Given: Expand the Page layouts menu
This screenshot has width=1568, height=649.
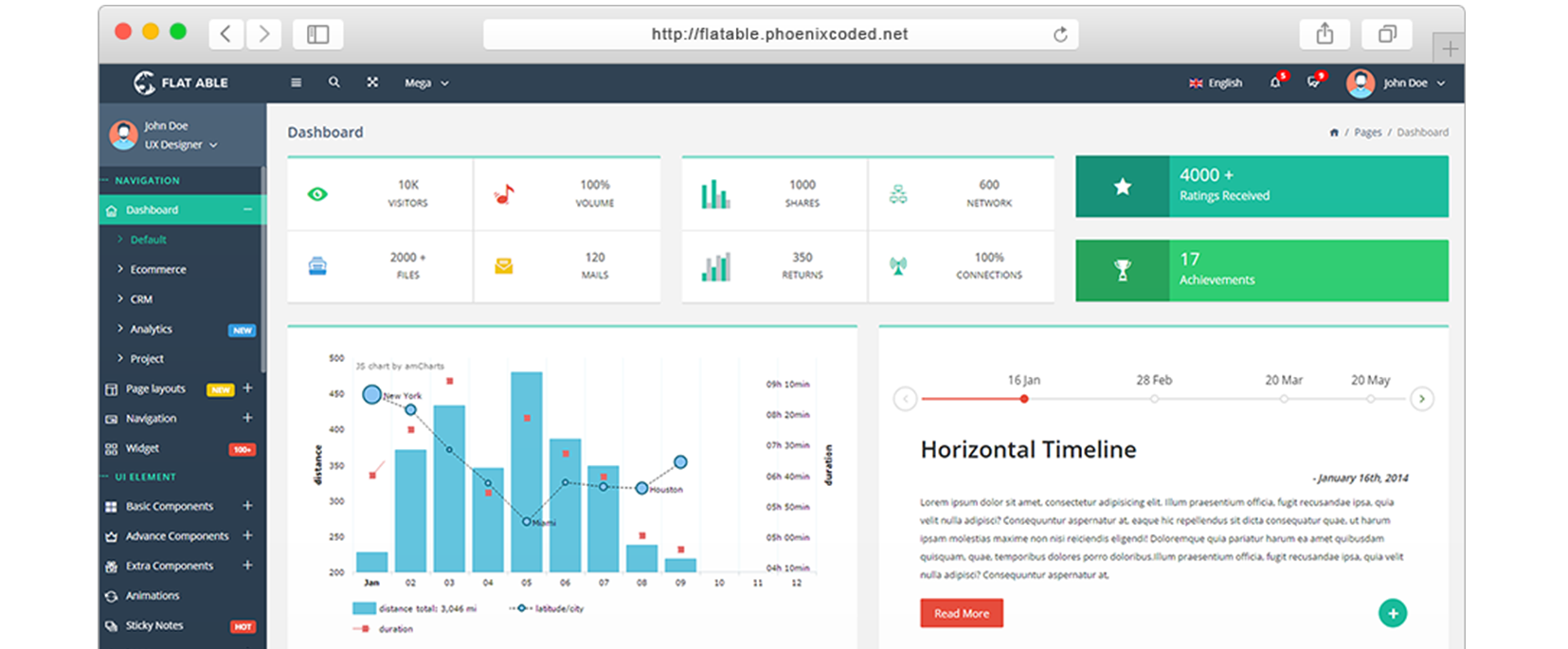Looking at the screenshot, I should (247, 388).
